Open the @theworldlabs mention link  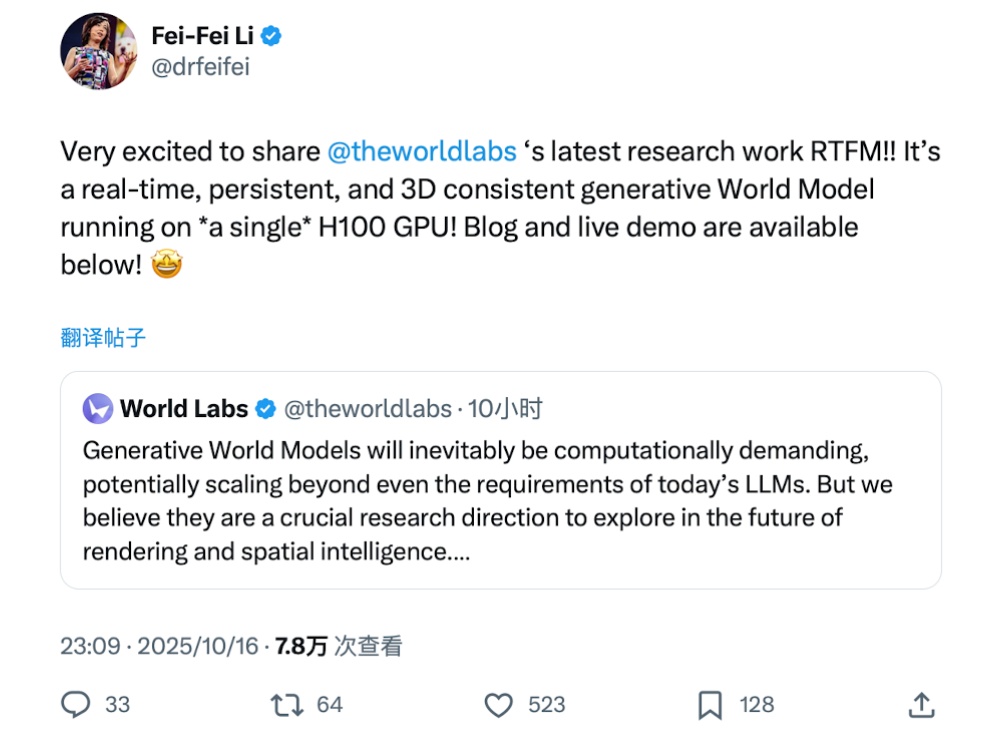pos(421,152)
